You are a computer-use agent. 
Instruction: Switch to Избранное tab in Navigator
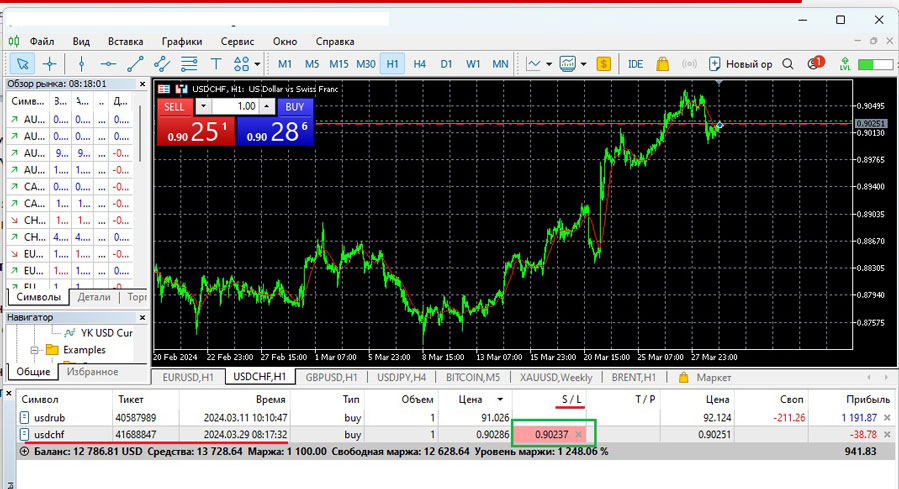[92, 371]
